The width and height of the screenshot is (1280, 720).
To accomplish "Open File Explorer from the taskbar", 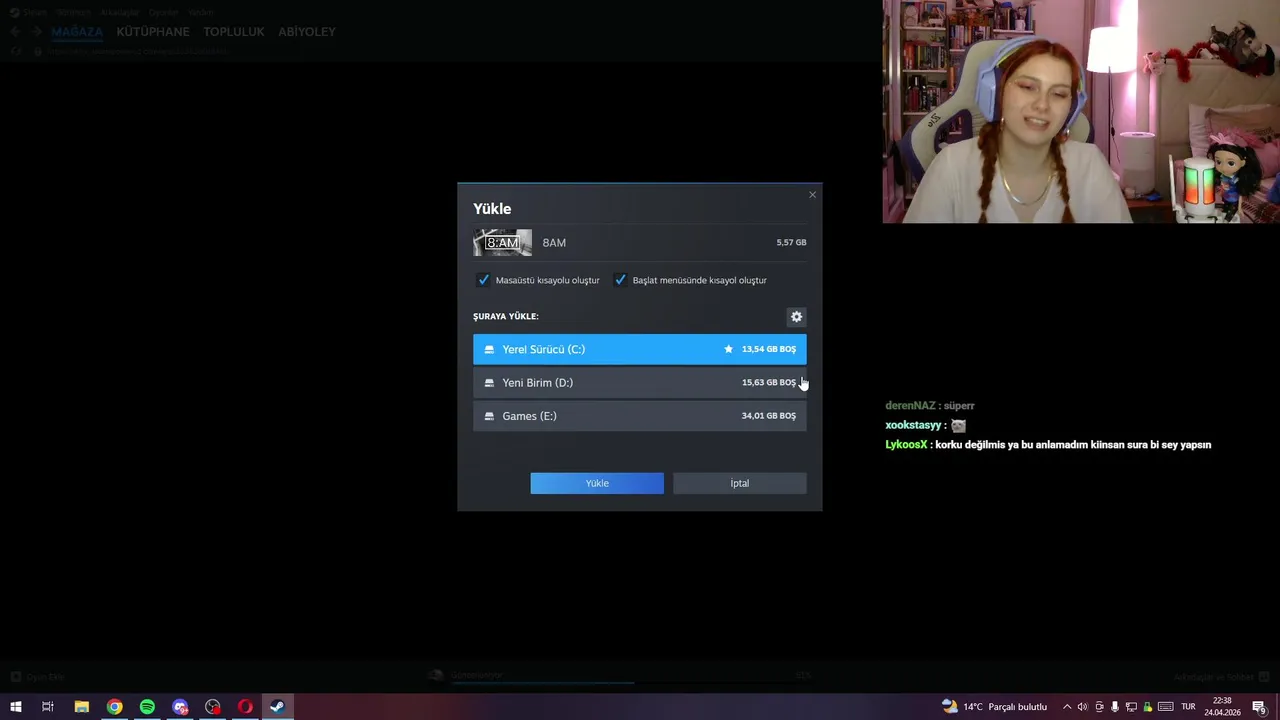I will pyautogui.click(x=82, y=707).
